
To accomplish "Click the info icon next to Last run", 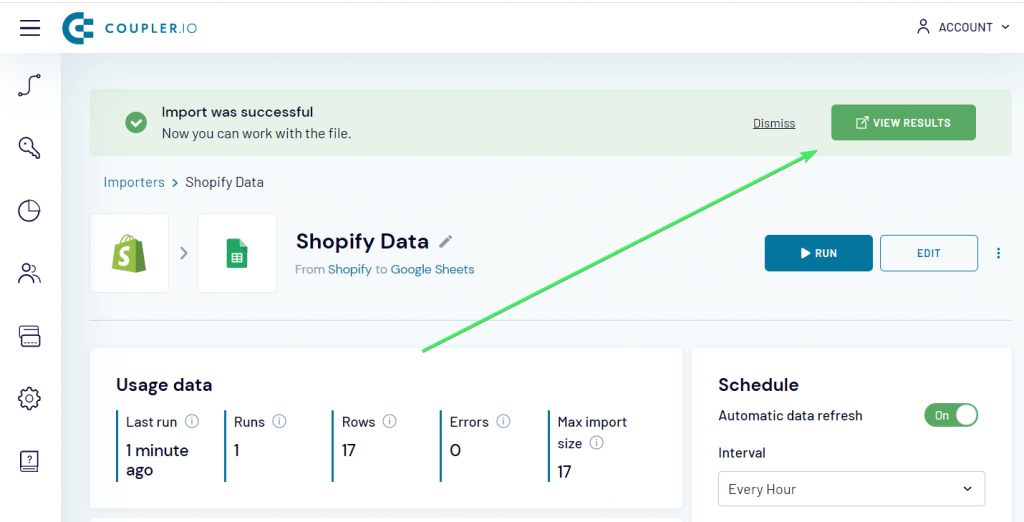I will [x=191, y=421].
